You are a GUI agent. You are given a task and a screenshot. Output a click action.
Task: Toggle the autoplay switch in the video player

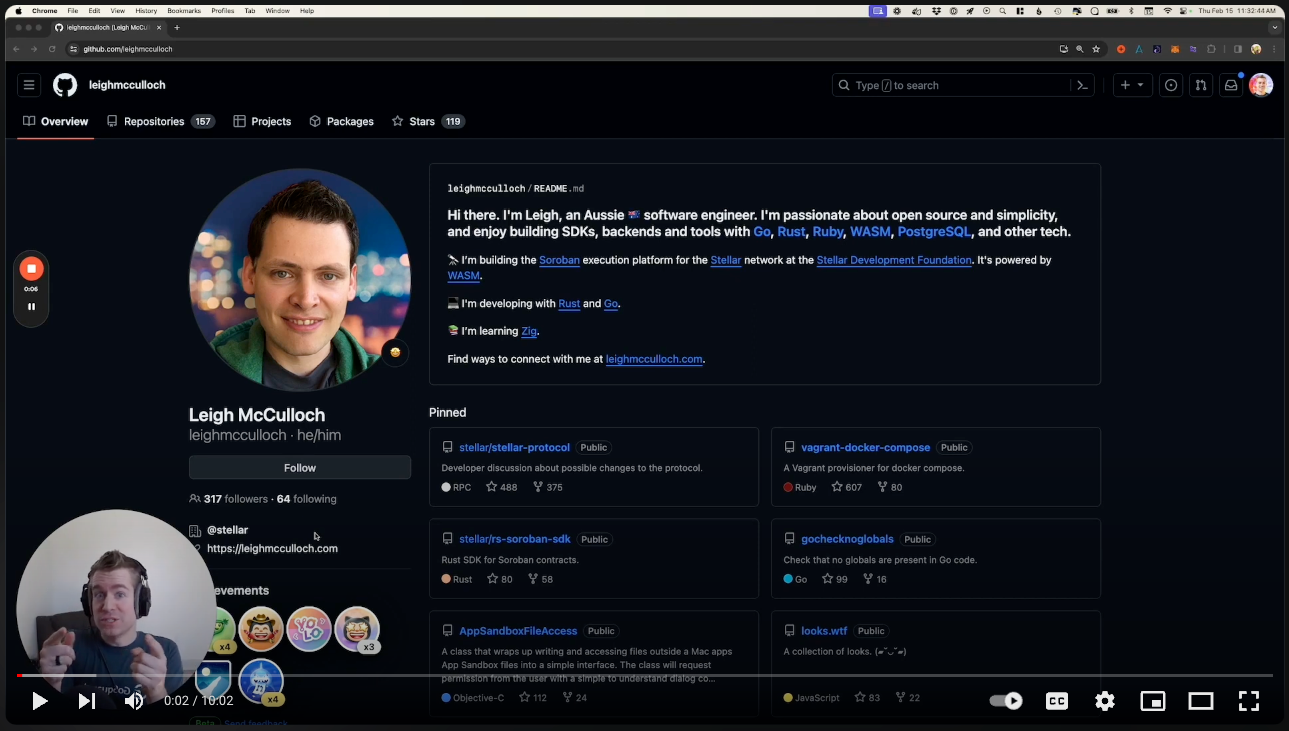1005,701
